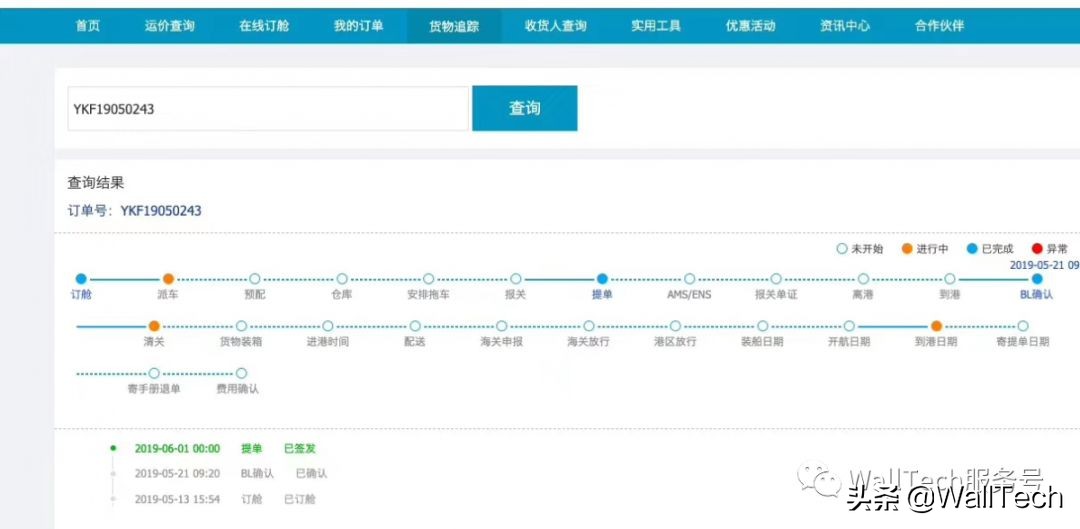
Task: Open 运价查询 in the navigation bar
Action: click(169, 26)
